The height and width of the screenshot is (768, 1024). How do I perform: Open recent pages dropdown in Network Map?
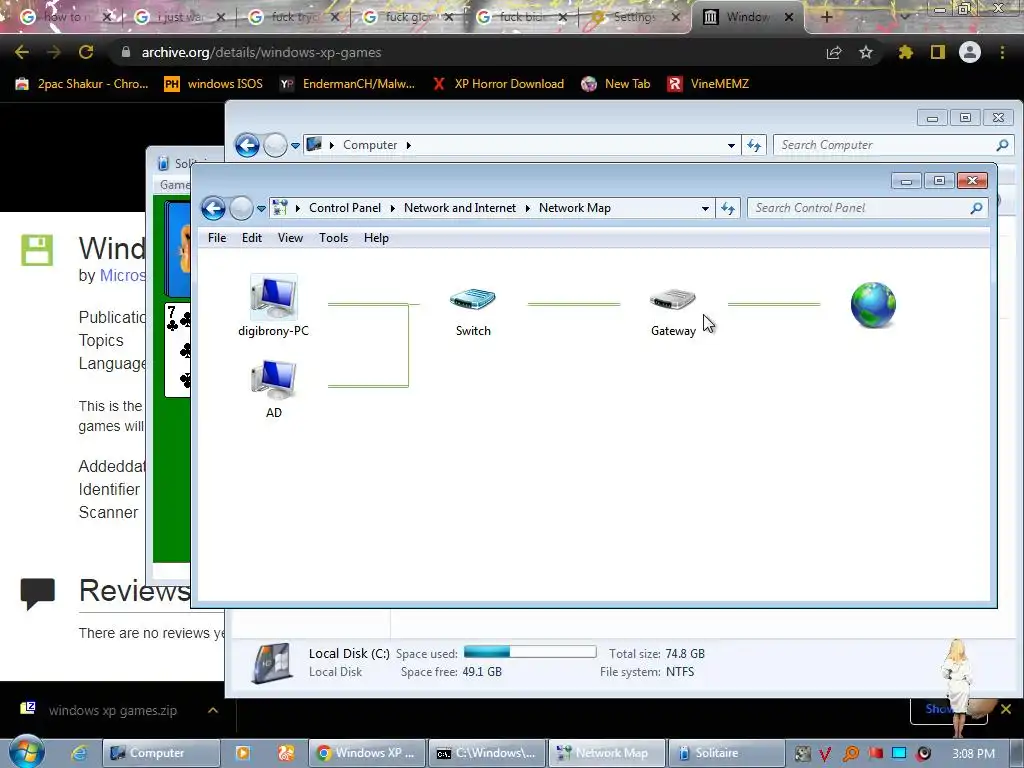pyautogui.click(x=261, y=209)
